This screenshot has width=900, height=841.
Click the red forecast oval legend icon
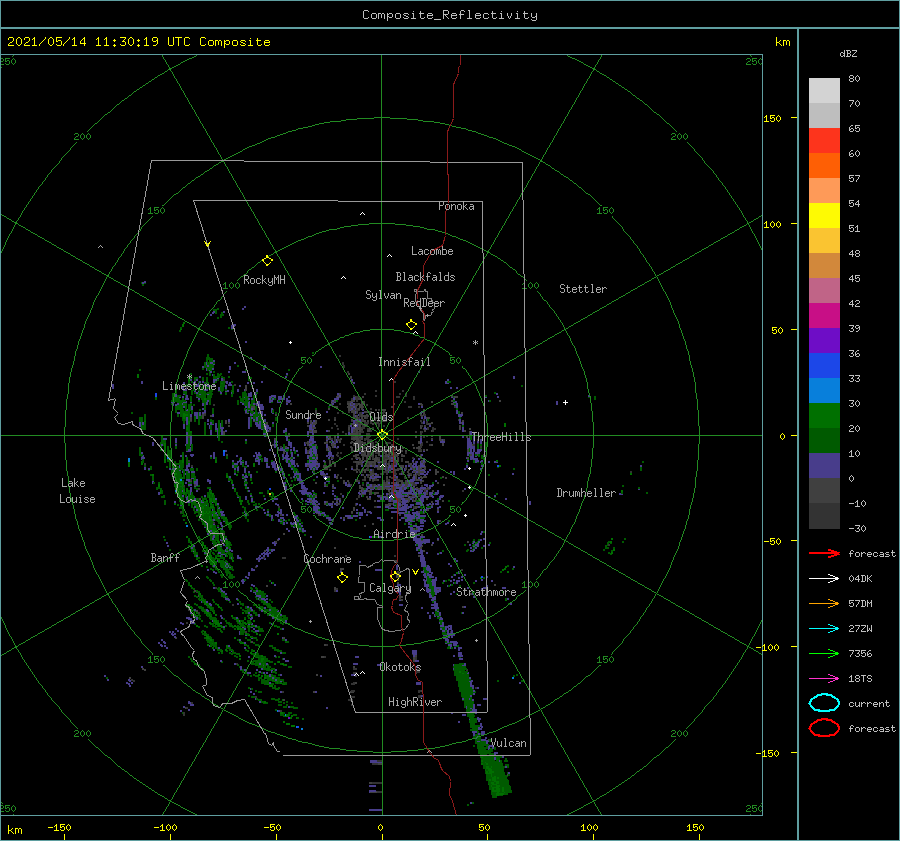click(x=824, y=728)
